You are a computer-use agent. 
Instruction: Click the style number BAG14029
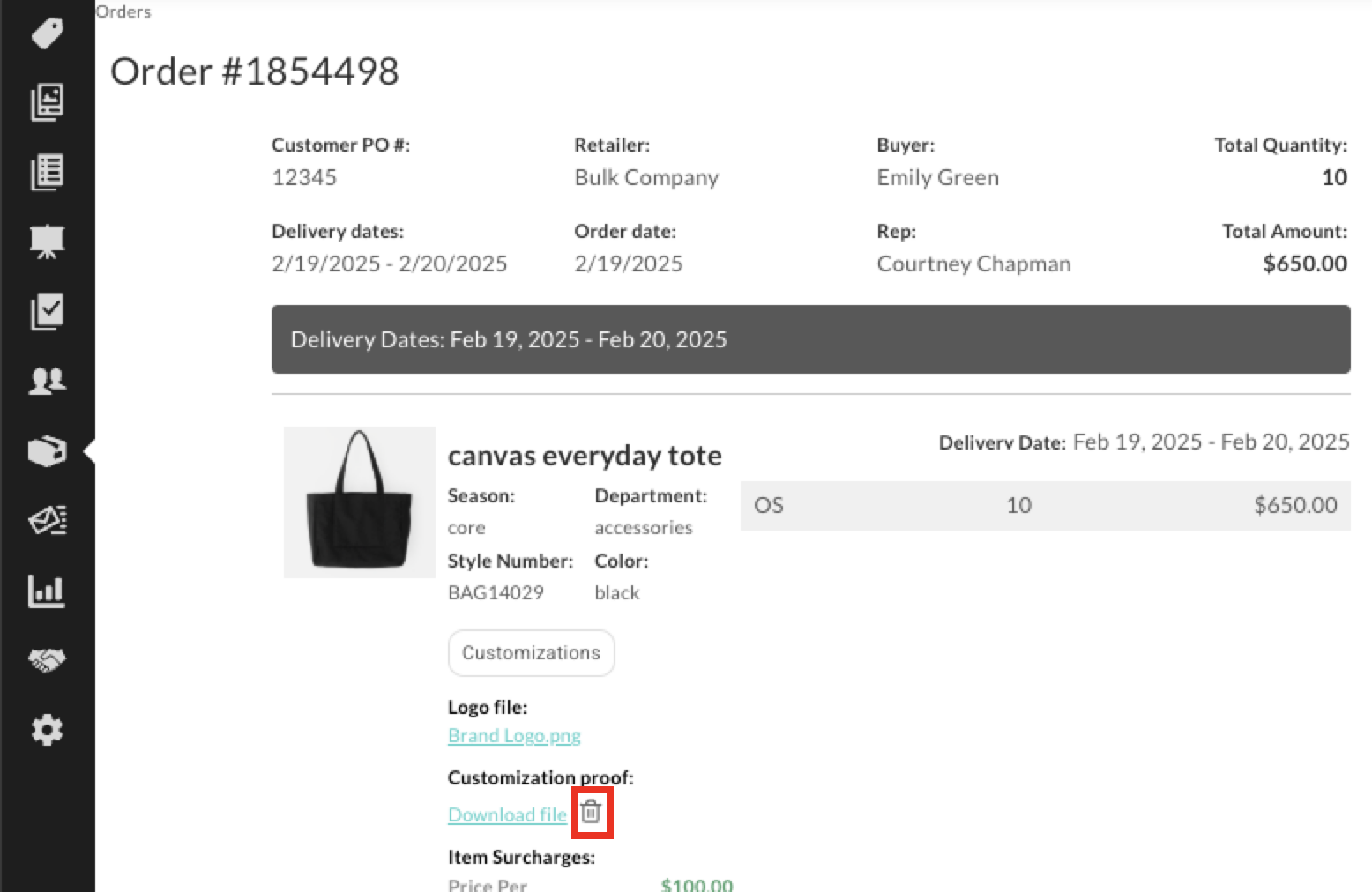pos(496,592)
